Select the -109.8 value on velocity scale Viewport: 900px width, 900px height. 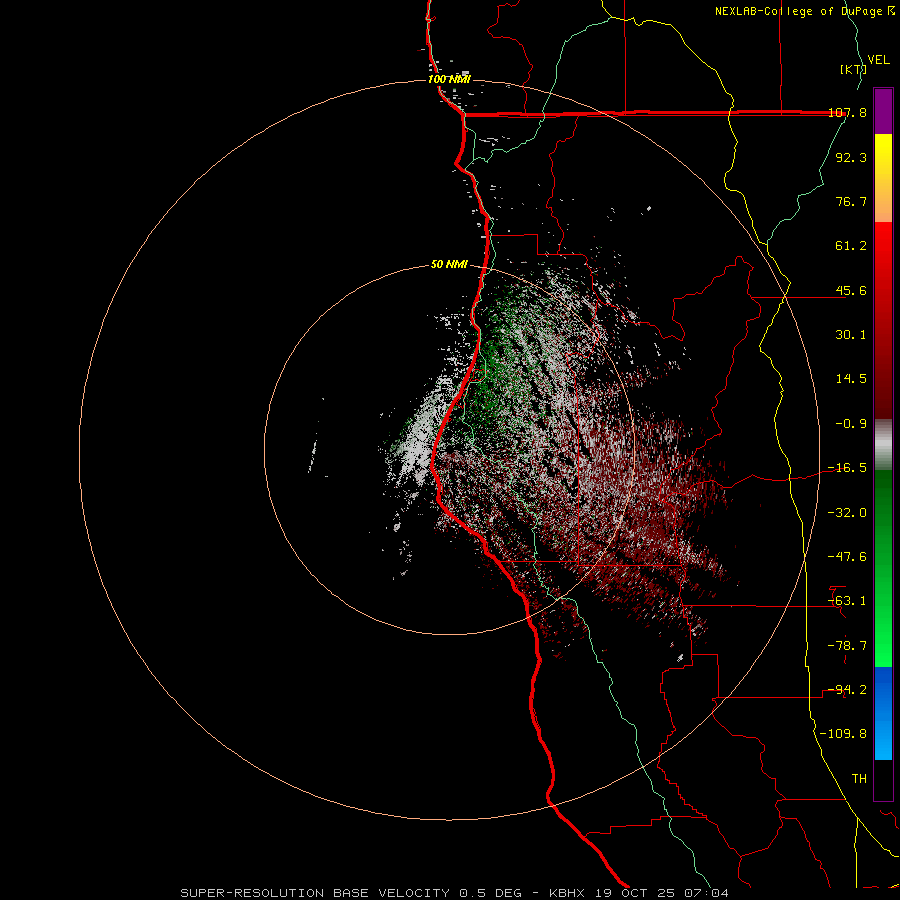pos(844,734)
